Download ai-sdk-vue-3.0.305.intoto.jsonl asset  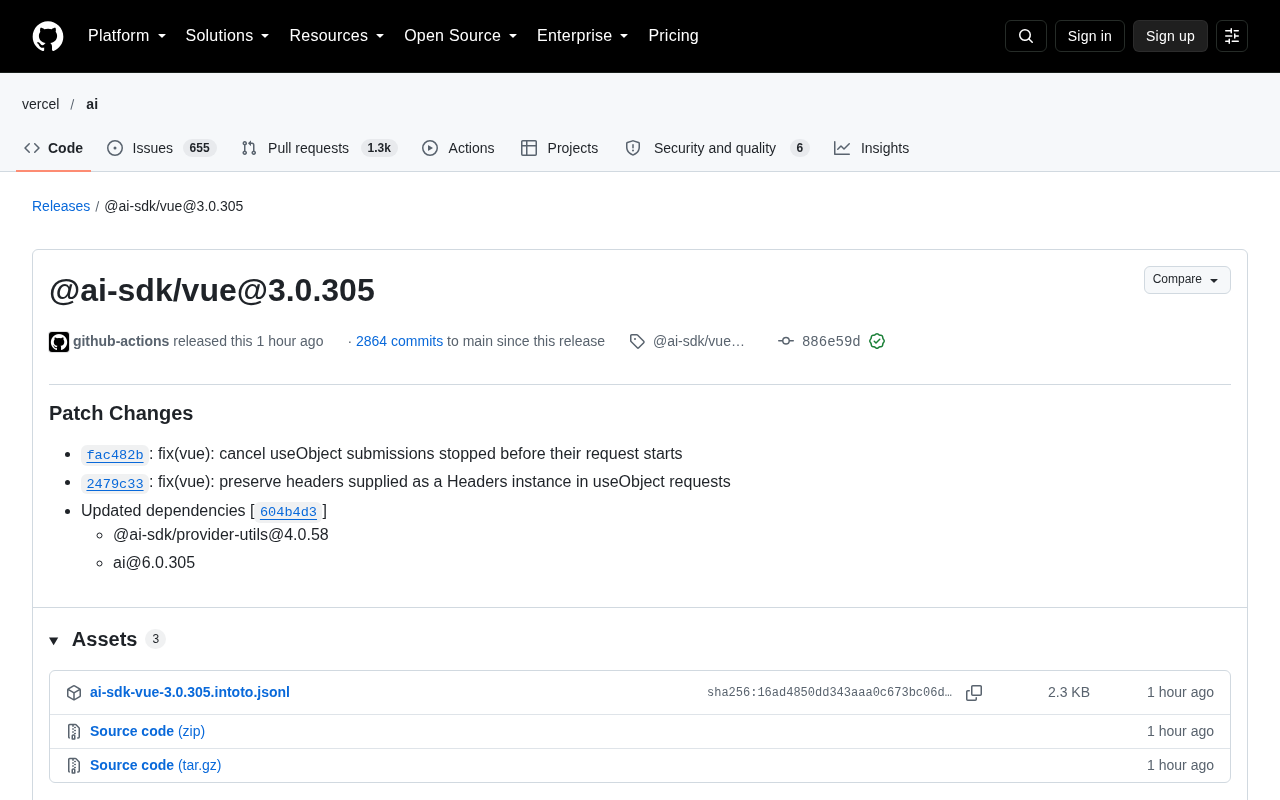click(190, 692)
